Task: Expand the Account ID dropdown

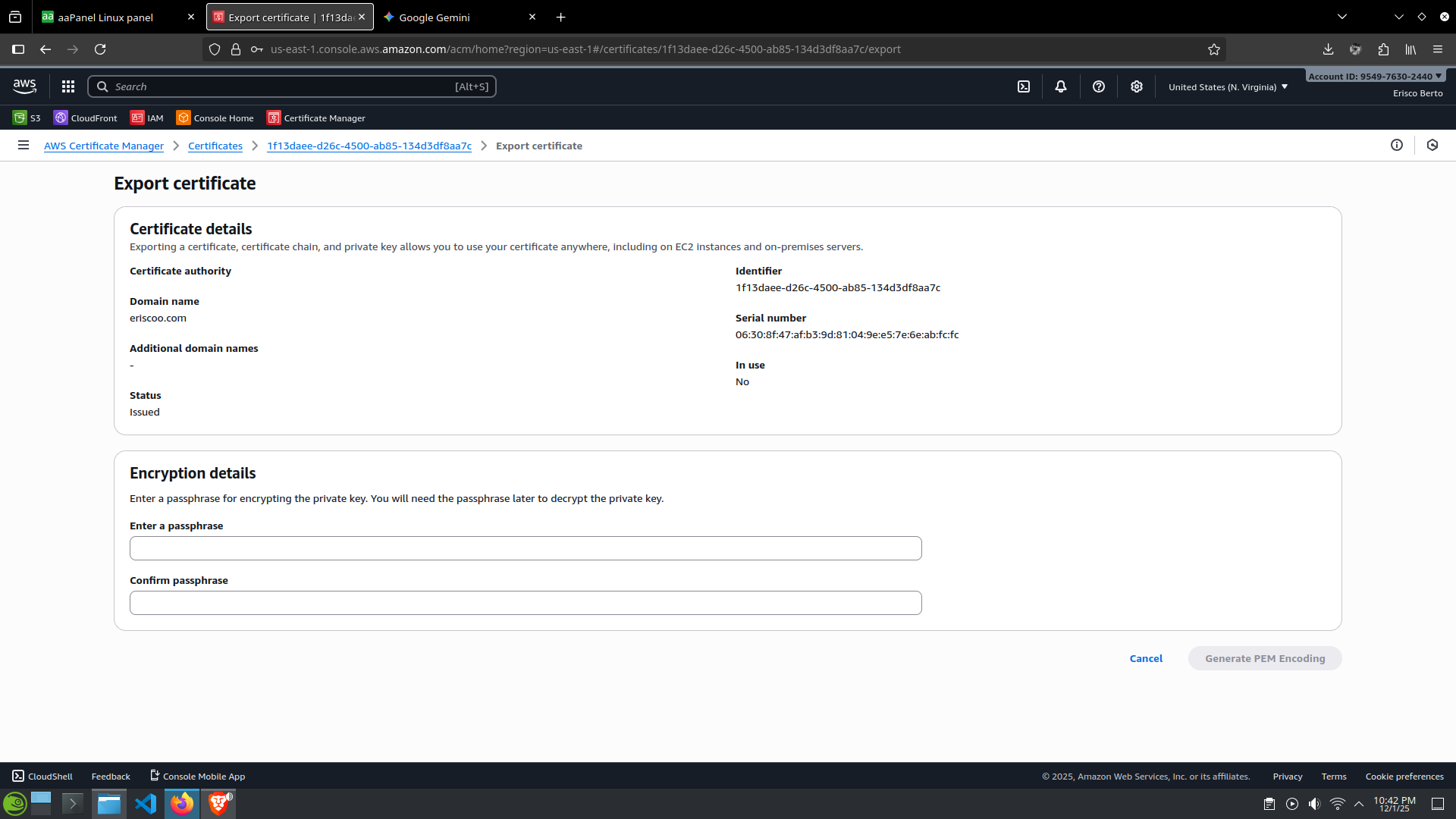Action: [x=1375, y=76]
